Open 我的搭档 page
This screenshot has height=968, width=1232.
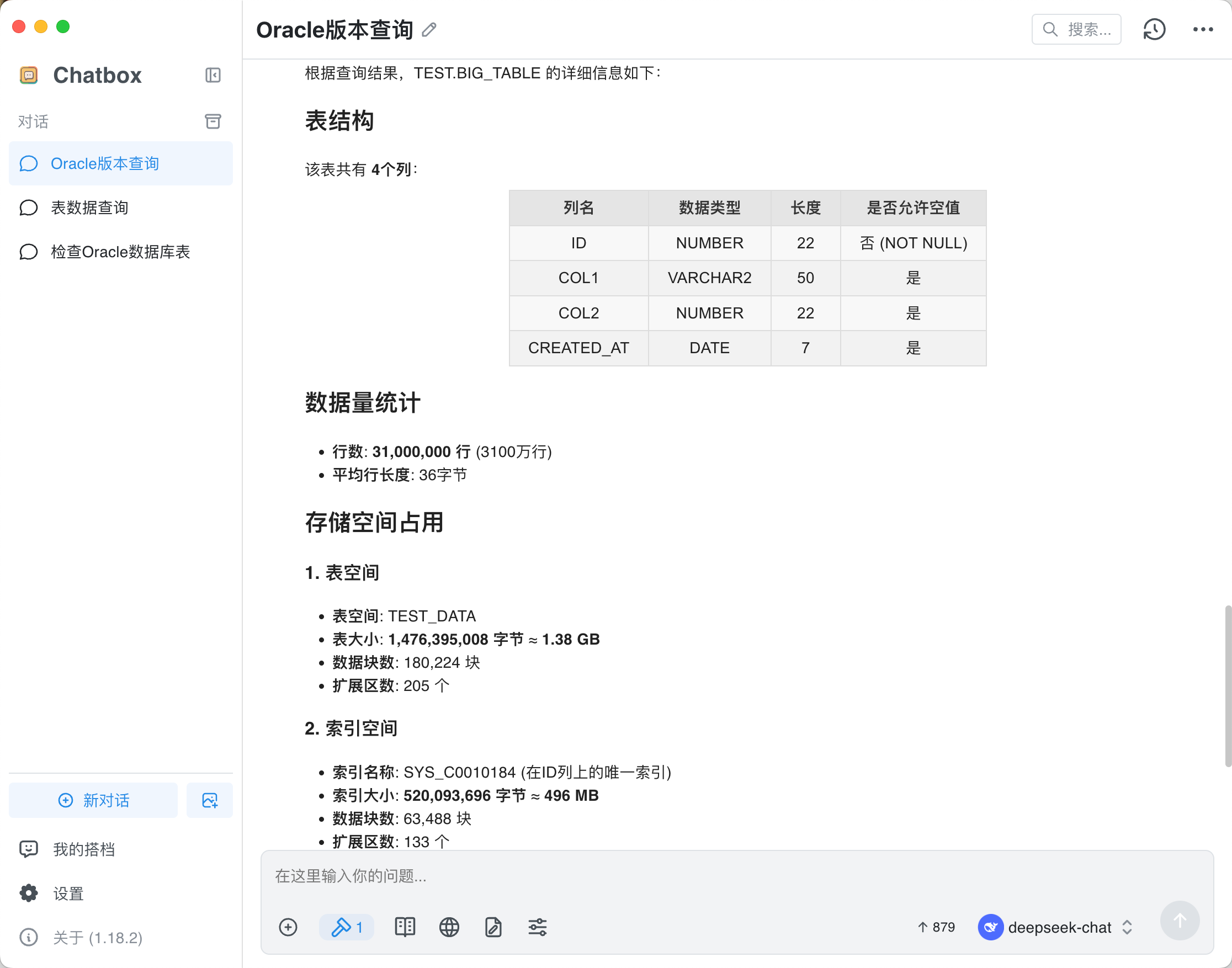pyautogui.click(x=121, y=849)
